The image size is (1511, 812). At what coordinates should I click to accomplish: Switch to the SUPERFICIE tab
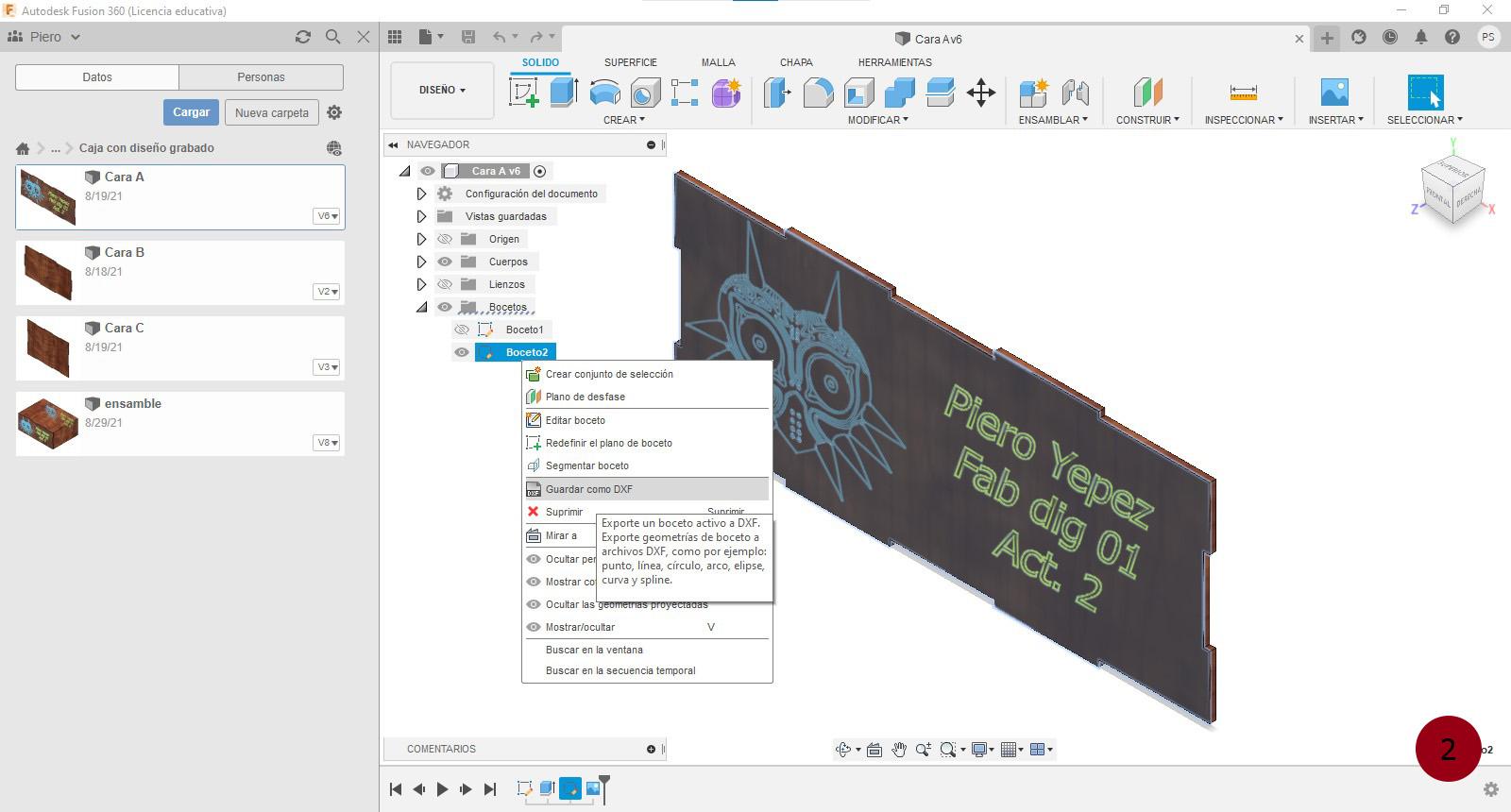(x=631, y=62)
